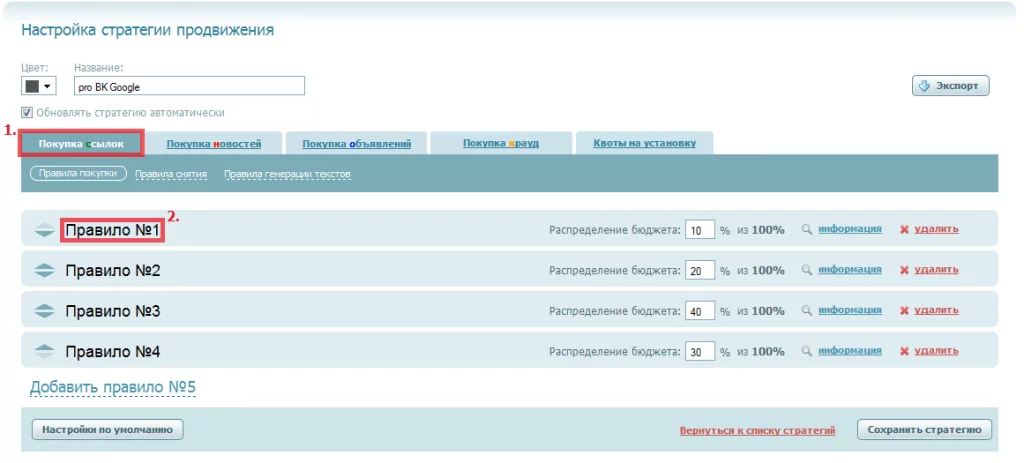Click the reorder arrows icon for Правило №1

[x=44, y=231]
